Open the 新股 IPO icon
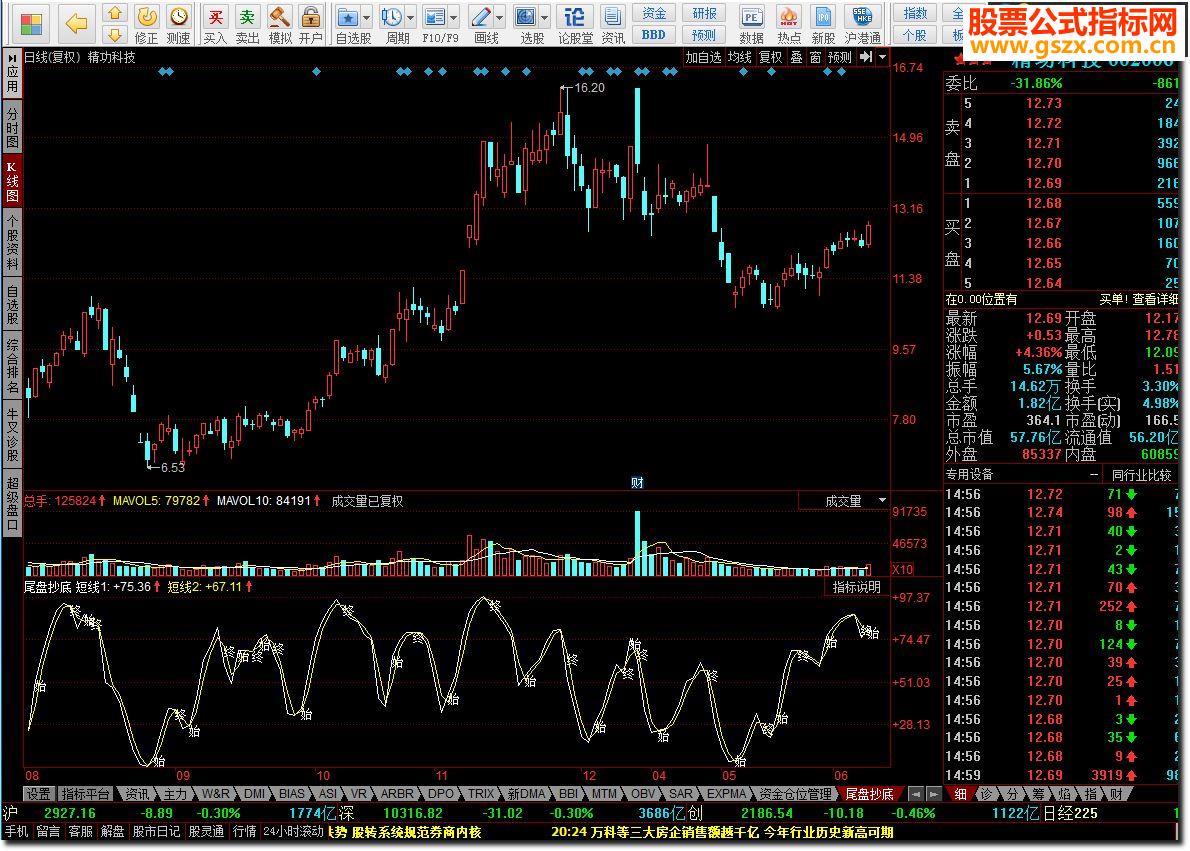Viewport: 1190px width, 851px height. tap(823, 17)
